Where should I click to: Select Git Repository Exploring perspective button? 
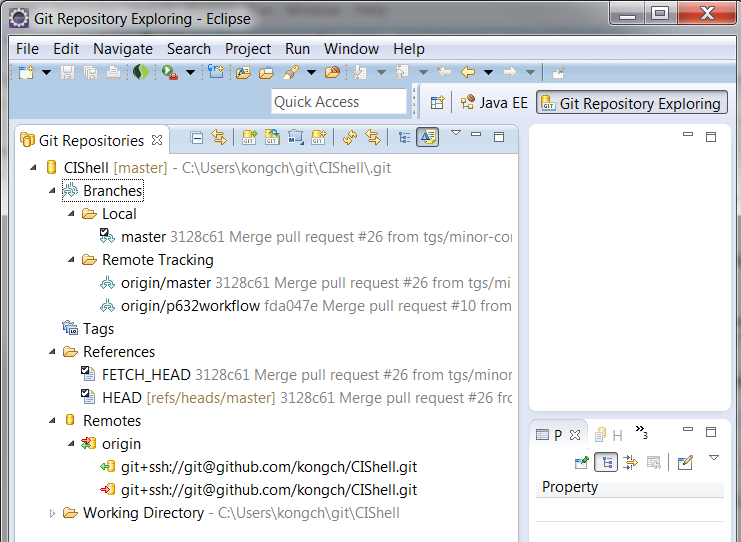point(632,103)
